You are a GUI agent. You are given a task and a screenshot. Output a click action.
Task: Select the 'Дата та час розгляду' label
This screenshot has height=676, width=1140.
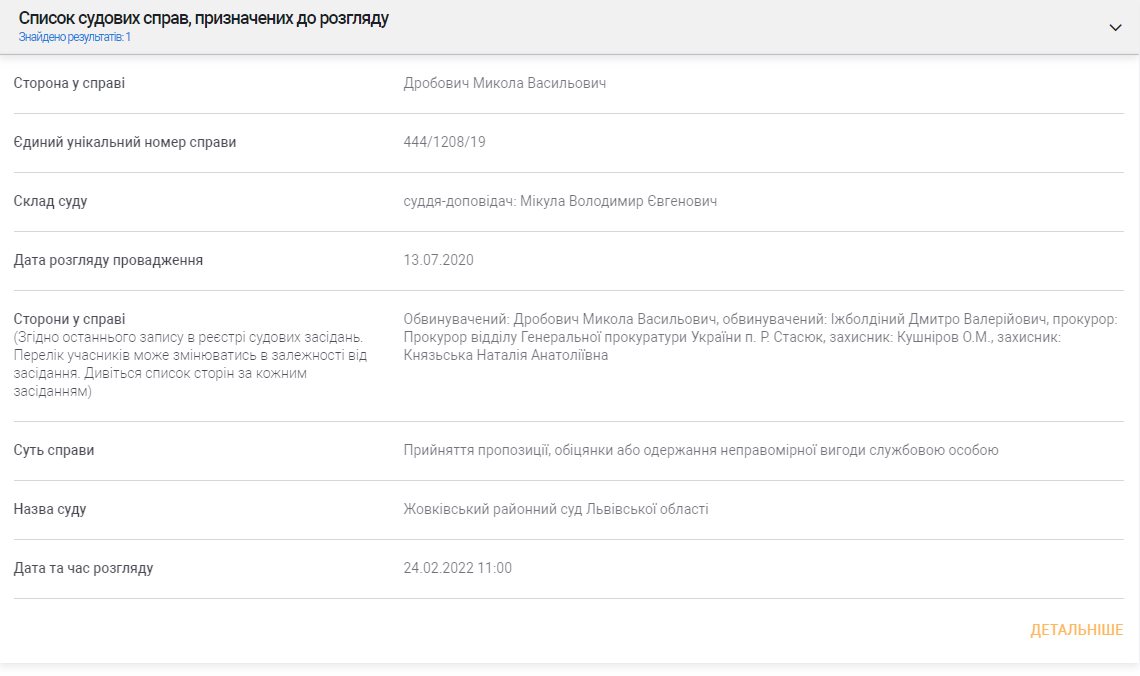[x=83, y=568]
